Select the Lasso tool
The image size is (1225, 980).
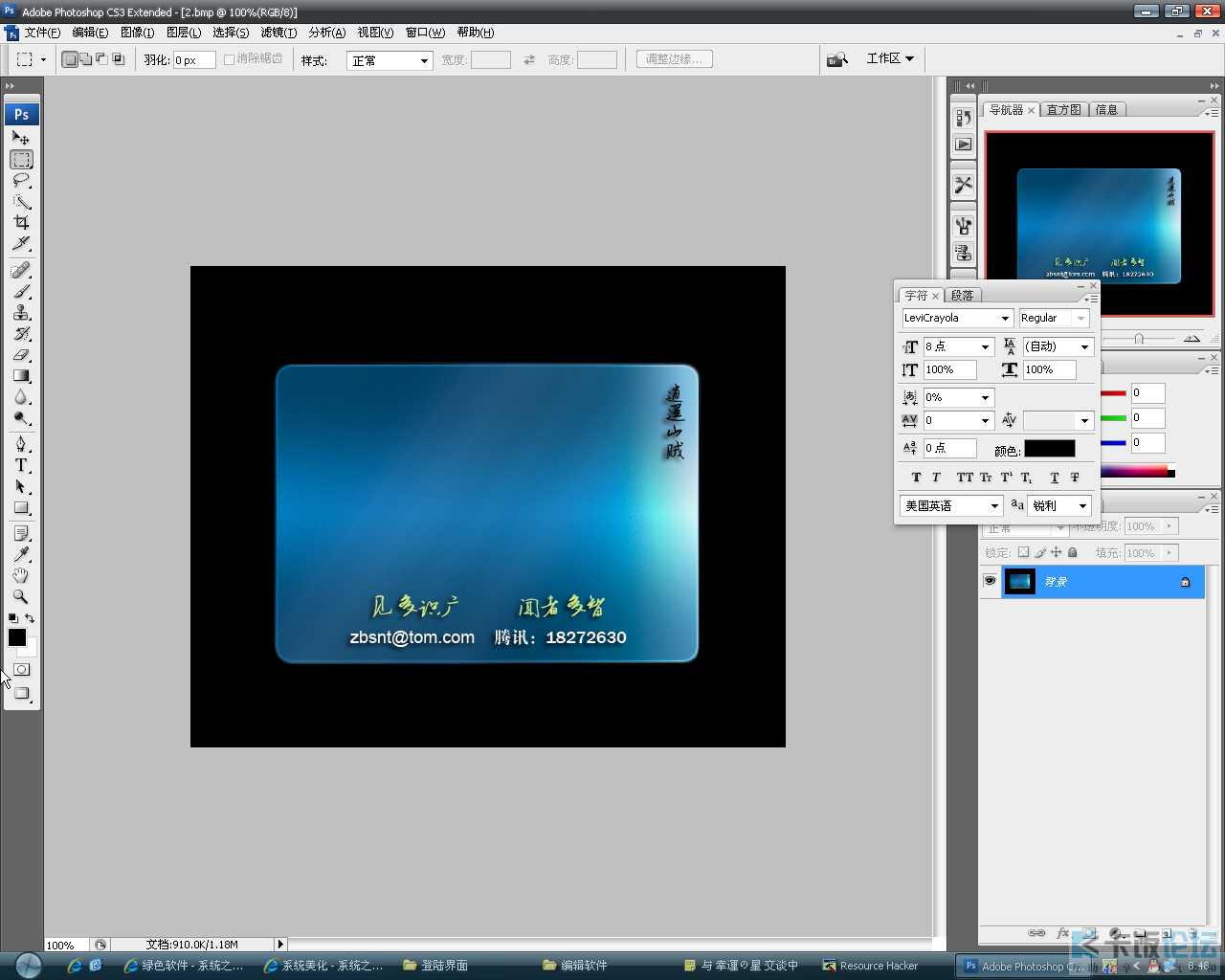(x=21, y=180)
